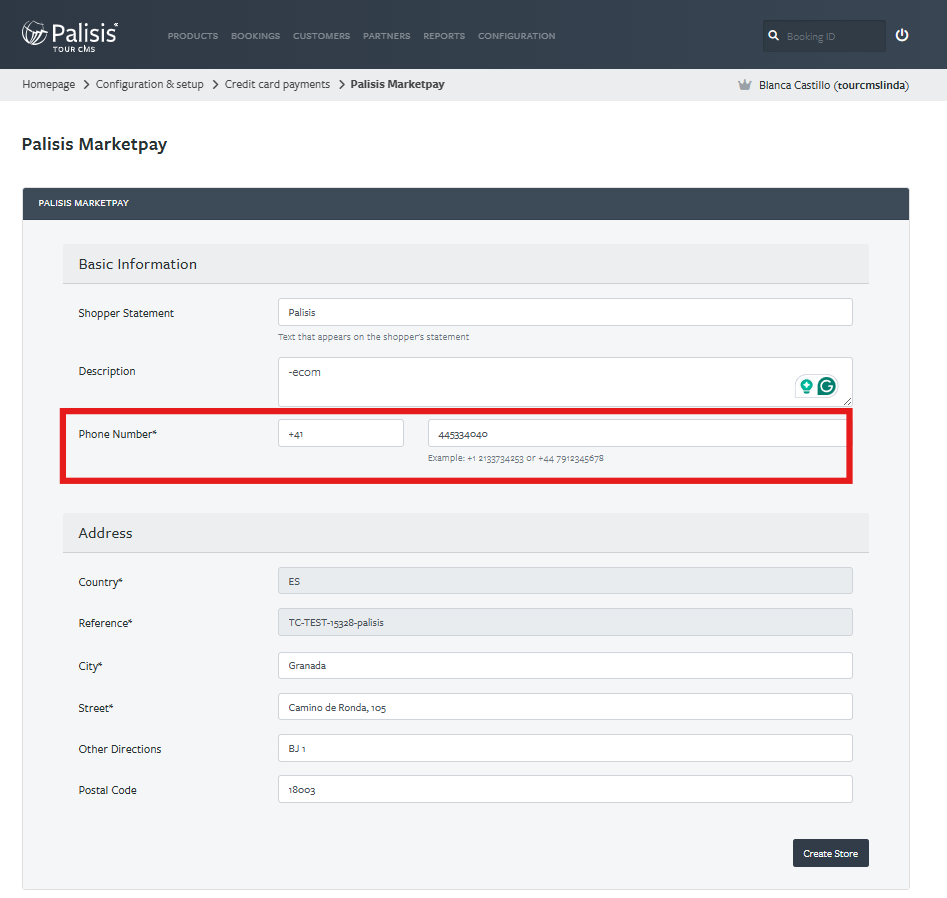This screenshot has height=898, width=947.
Task: Open the Bookings menu
Action: [255, 36]
